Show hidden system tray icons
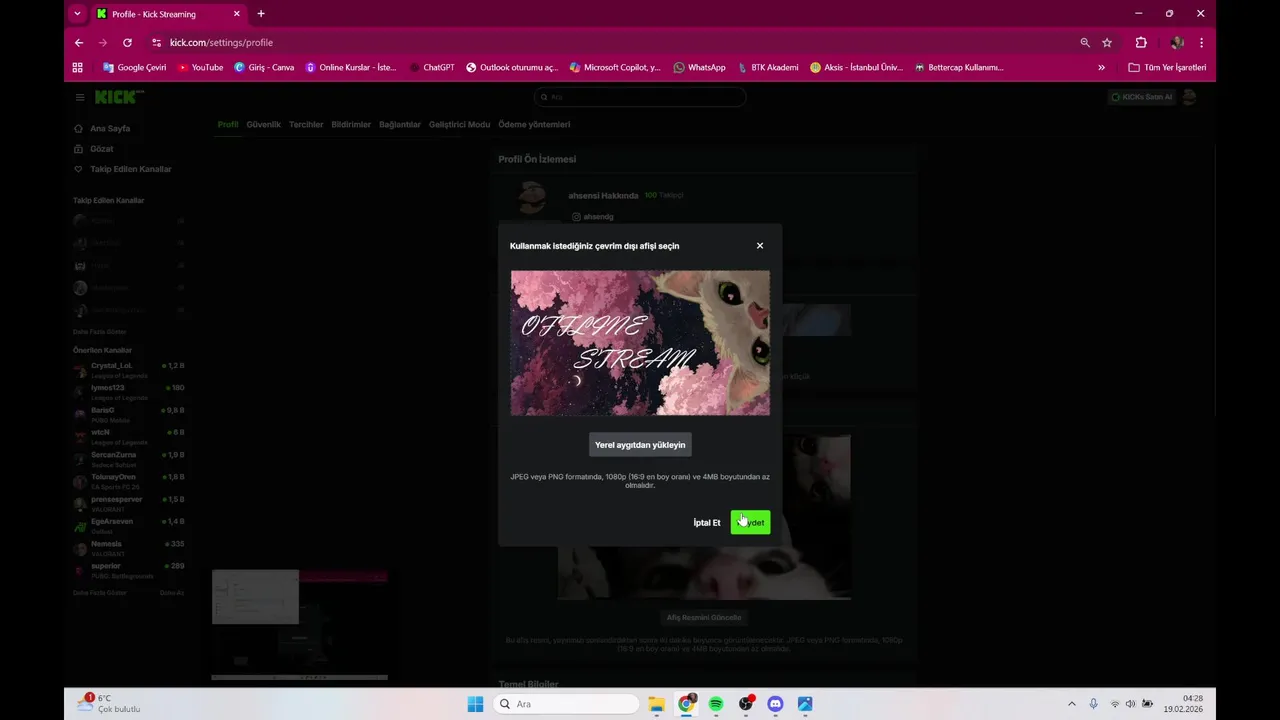The width and height of the screenshot is (1280, 720). [x=1072, y=704]
